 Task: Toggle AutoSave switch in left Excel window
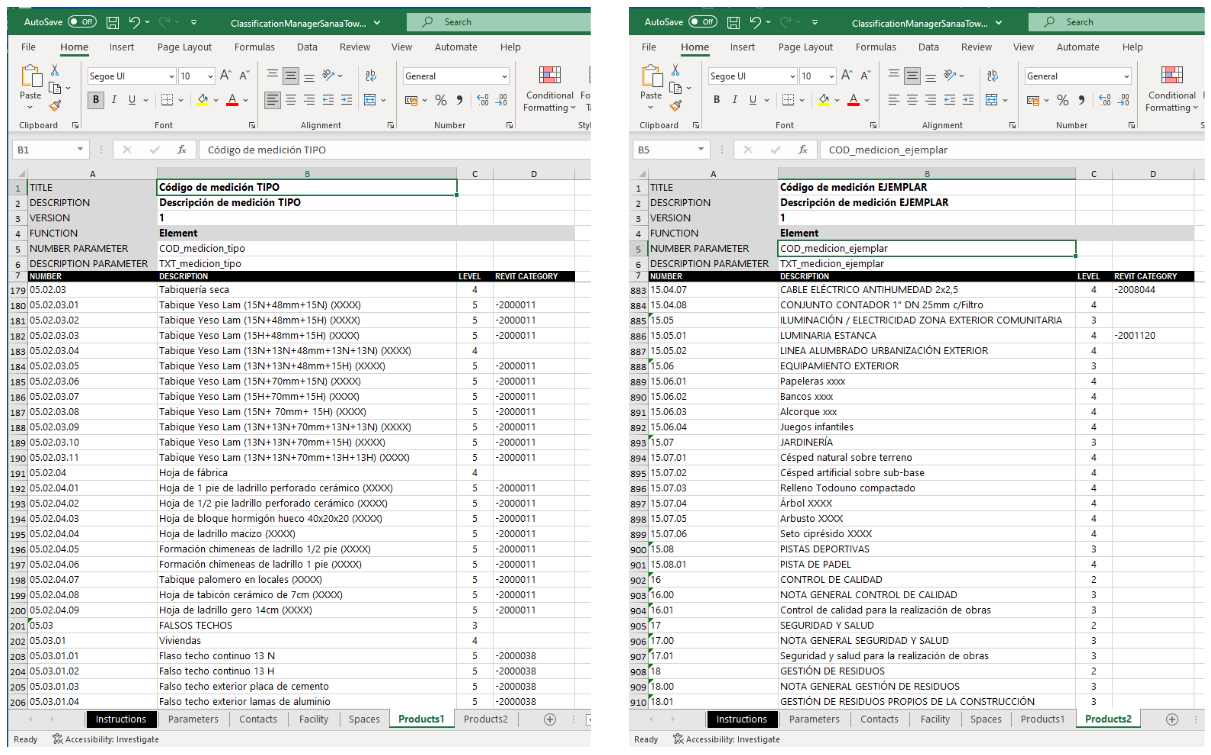(82, 21)
